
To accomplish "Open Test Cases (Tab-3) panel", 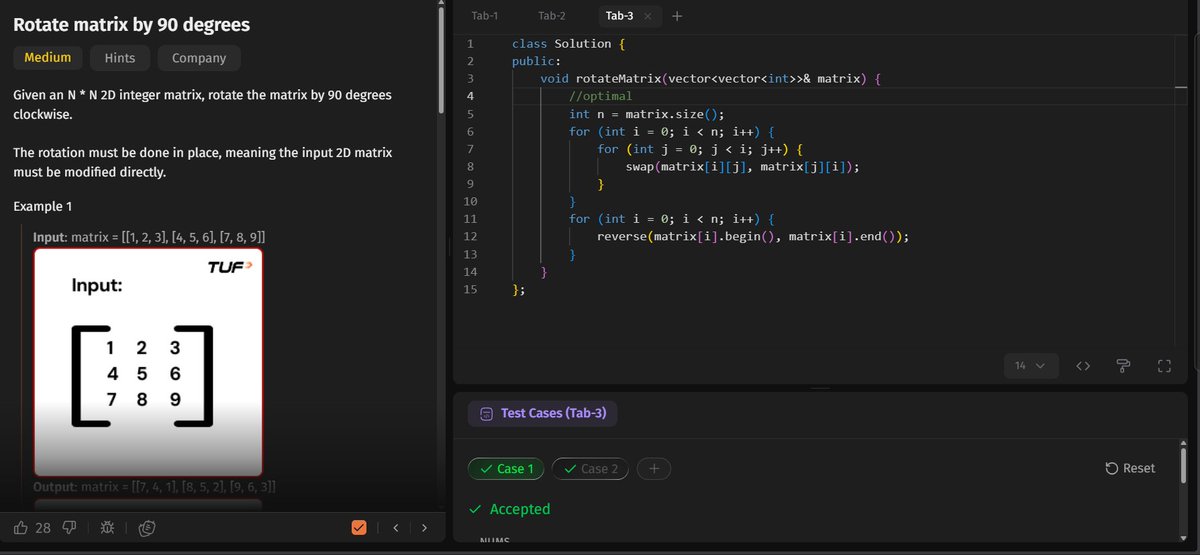I will (542, 413).
